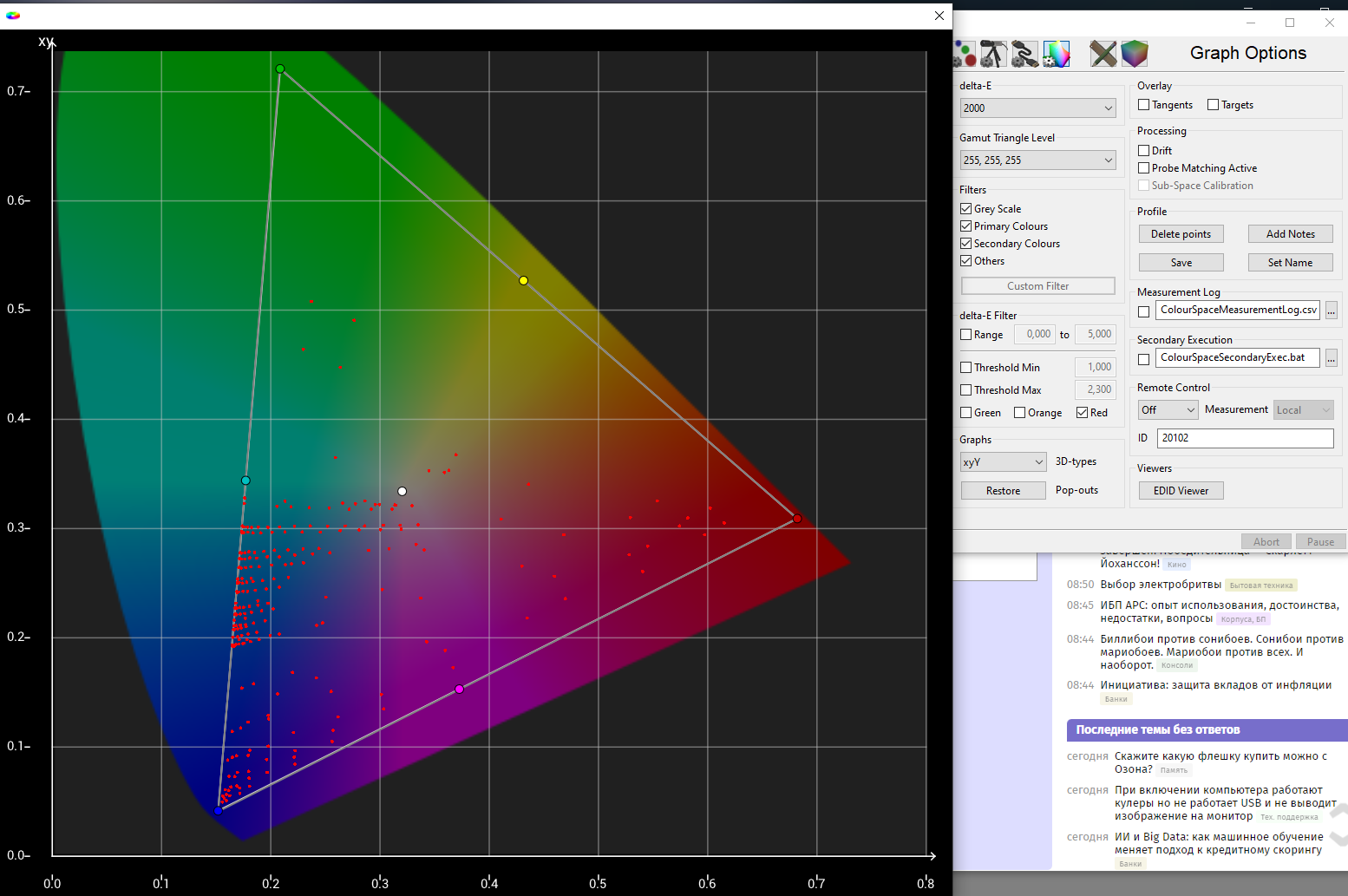The image size is (1348, 896).
Task: Select the Graph Options gamut icon
Action: click(x=1056, y=54)
